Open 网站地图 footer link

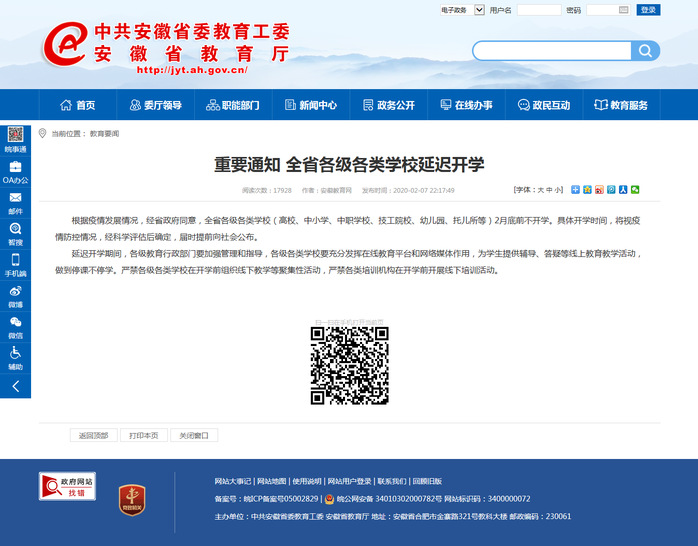[272, 481]
